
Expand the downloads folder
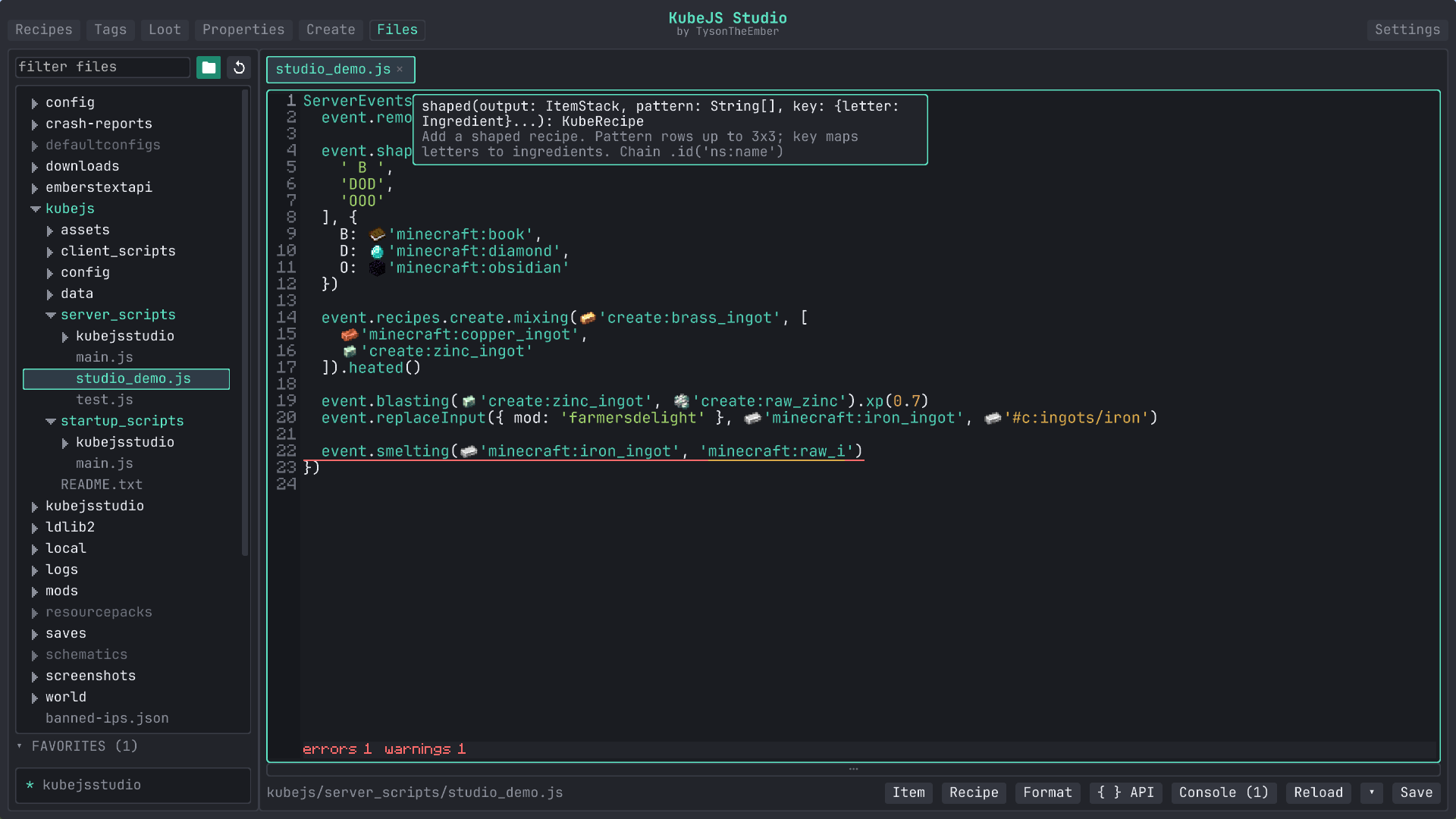point(35,167)
